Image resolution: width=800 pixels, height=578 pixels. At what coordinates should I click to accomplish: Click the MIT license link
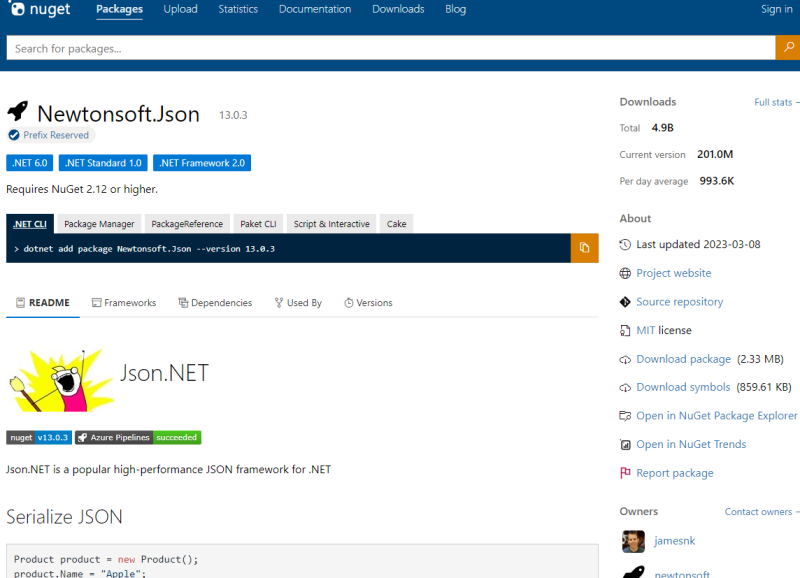tap(646, 330)
